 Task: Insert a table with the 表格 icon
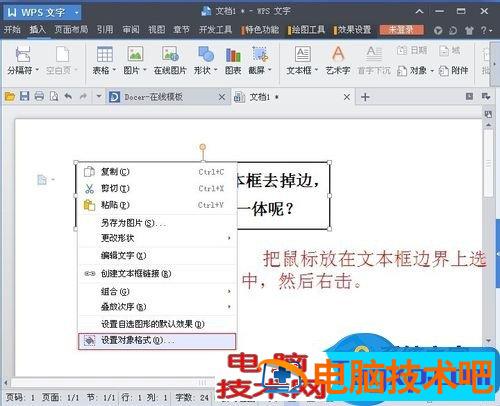pos(105,54)
